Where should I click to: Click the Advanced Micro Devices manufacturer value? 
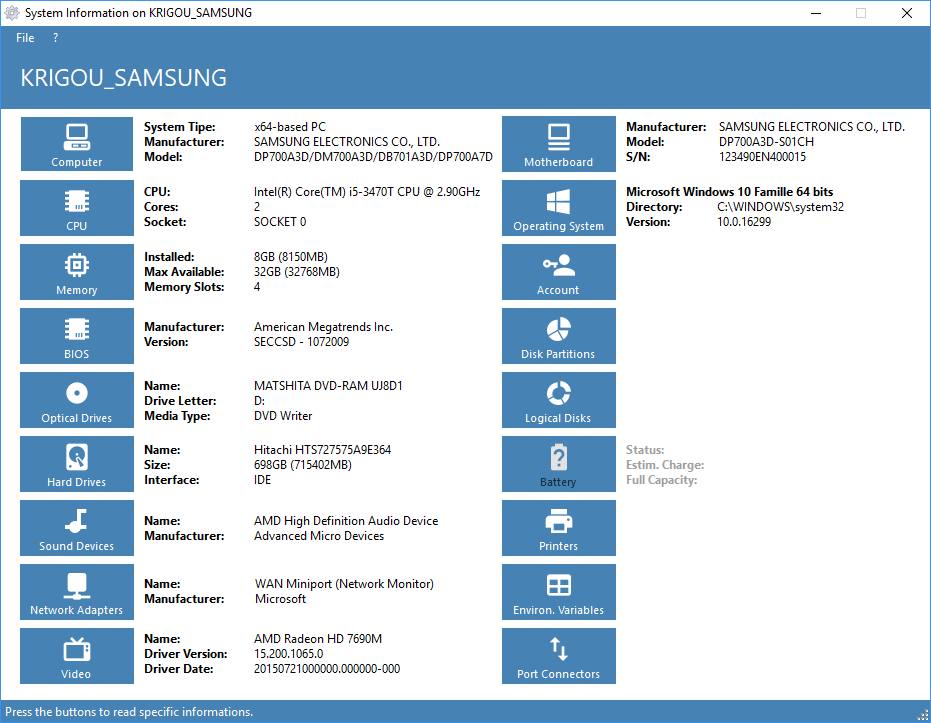319,536
